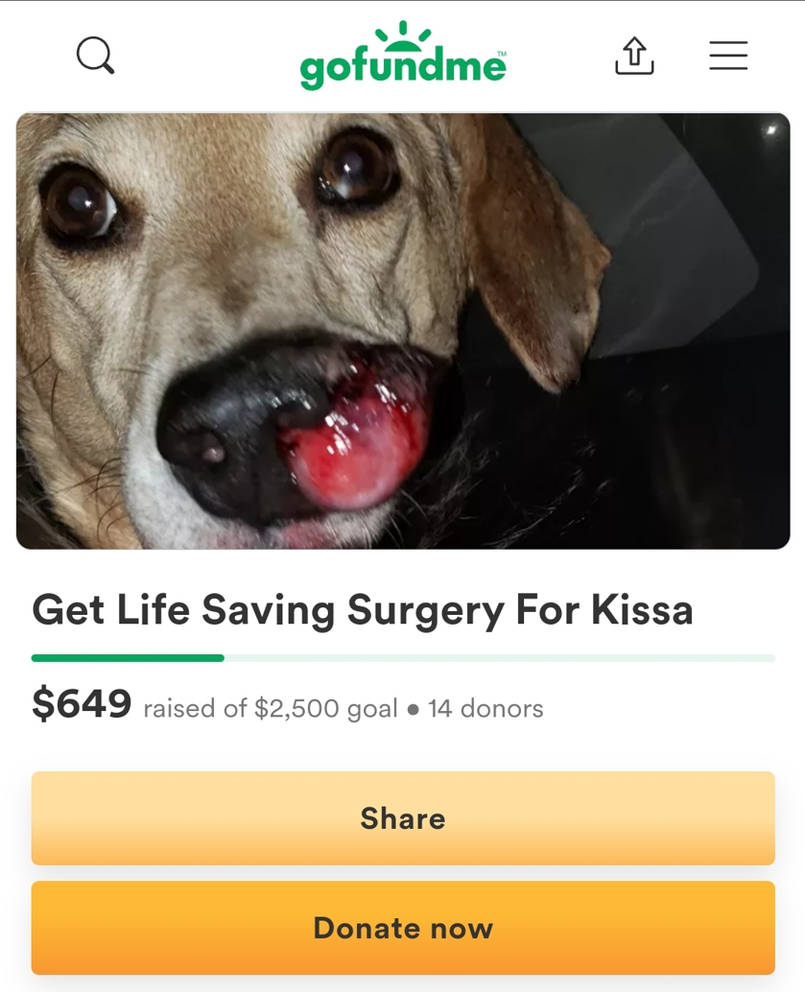Click the green sunburst above the logo

tap(402, 37)
